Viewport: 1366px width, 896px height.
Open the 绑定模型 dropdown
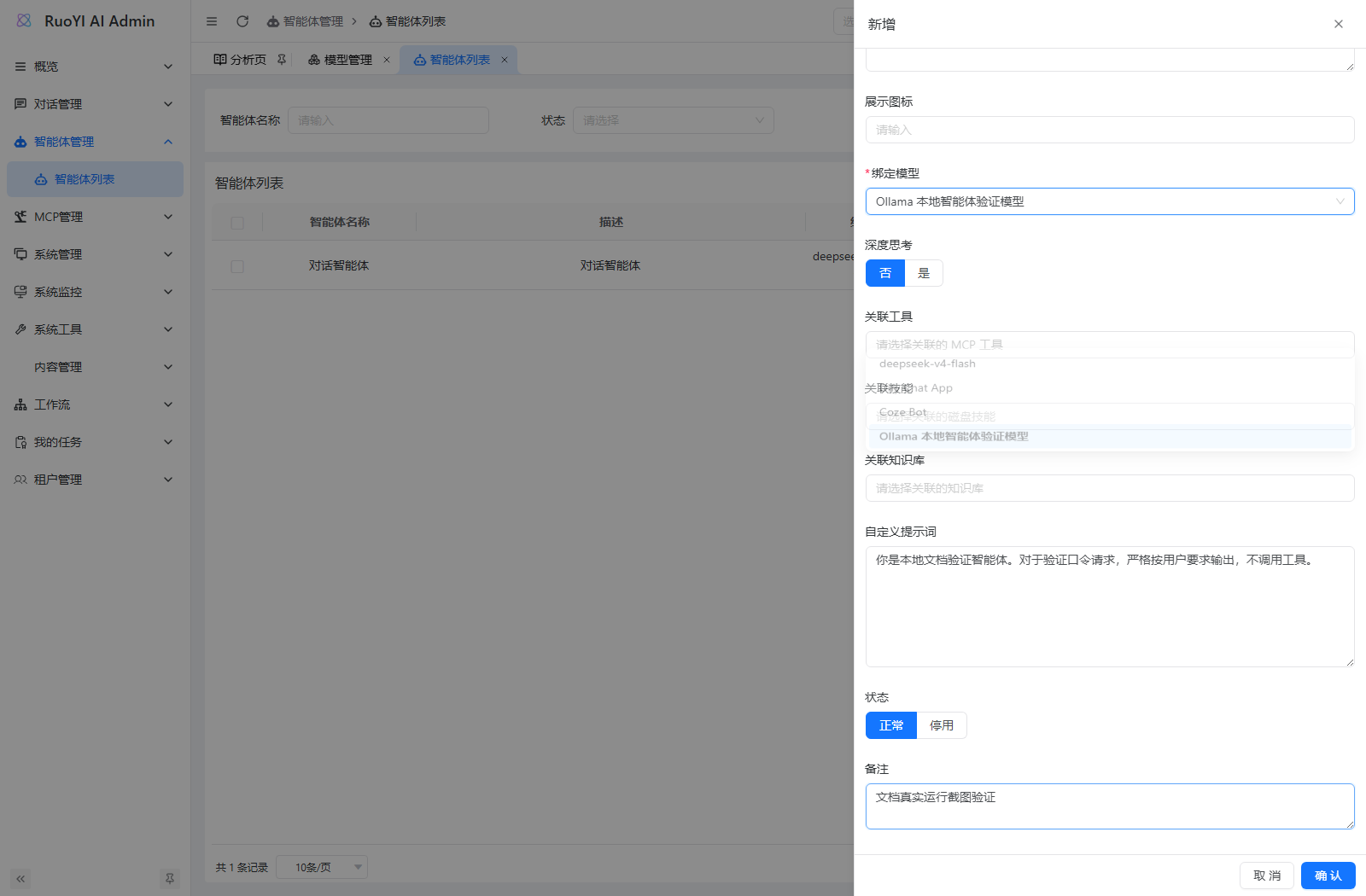pos(1110,201)
